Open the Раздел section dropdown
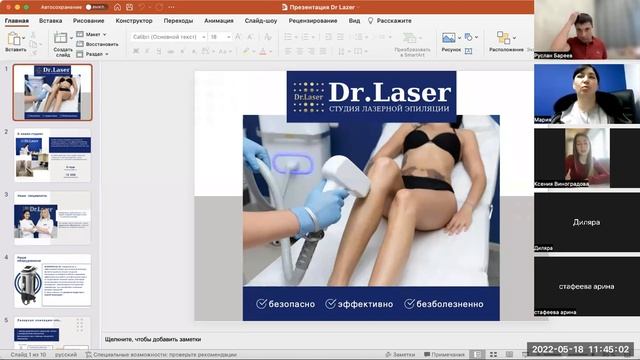Image resolution: width=640 pixels, height=360 pixels. [x=93, y=54]
